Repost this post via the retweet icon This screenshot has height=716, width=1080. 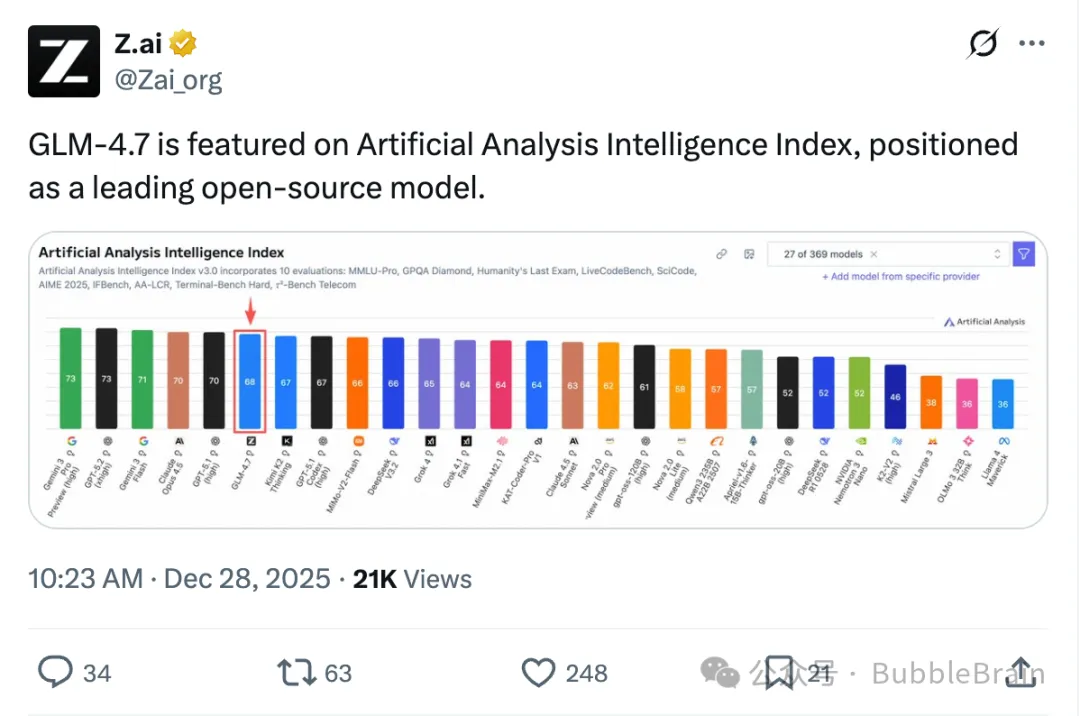coord(296,672)
